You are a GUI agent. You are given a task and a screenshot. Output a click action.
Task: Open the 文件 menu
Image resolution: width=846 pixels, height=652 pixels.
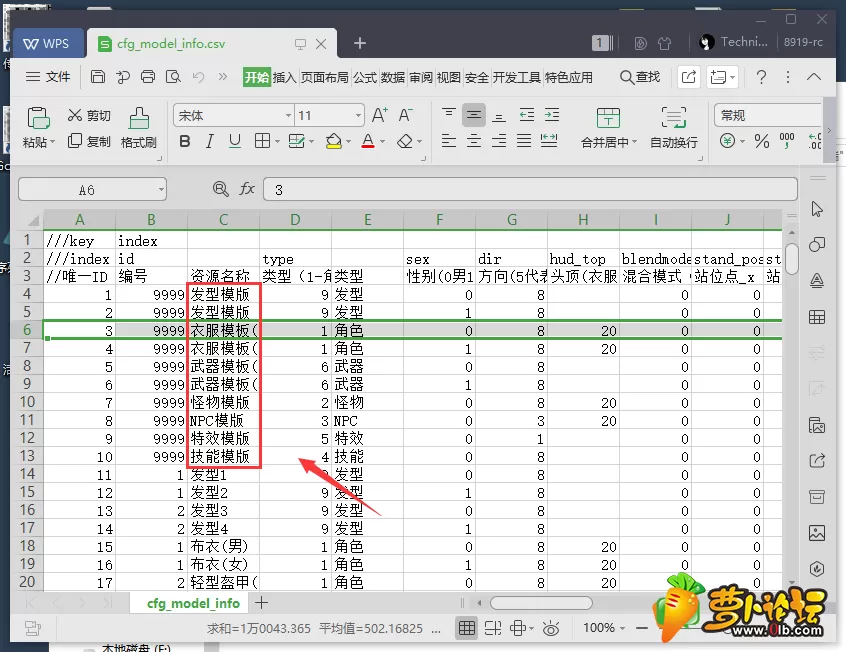48,77
